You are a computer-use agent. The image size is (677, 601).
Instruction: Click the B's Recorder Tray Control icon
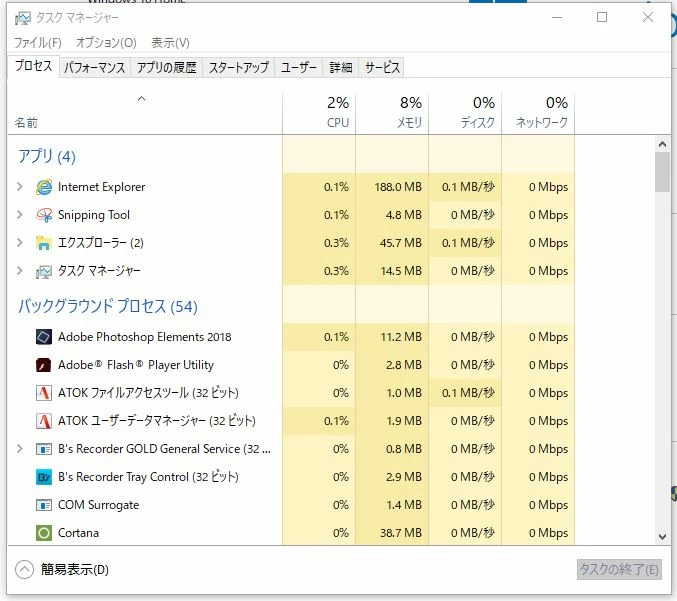[44, 477]
